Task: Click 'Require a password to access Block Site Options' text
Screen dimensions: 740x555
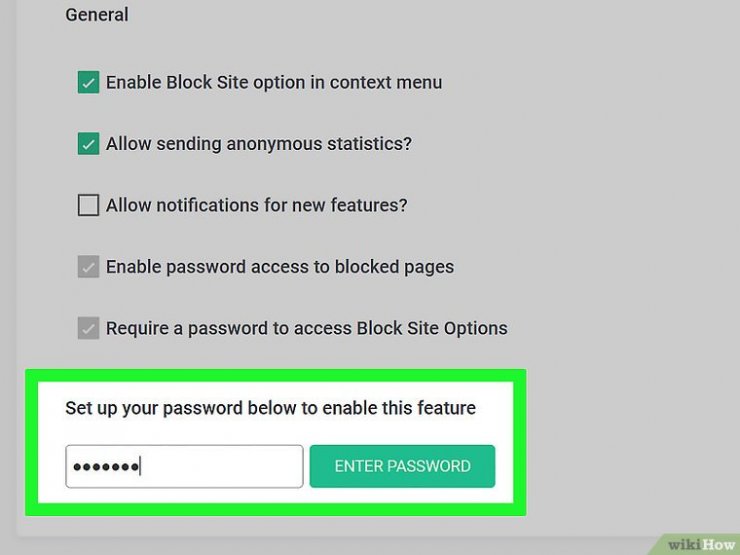Action: tap(306, 328)
